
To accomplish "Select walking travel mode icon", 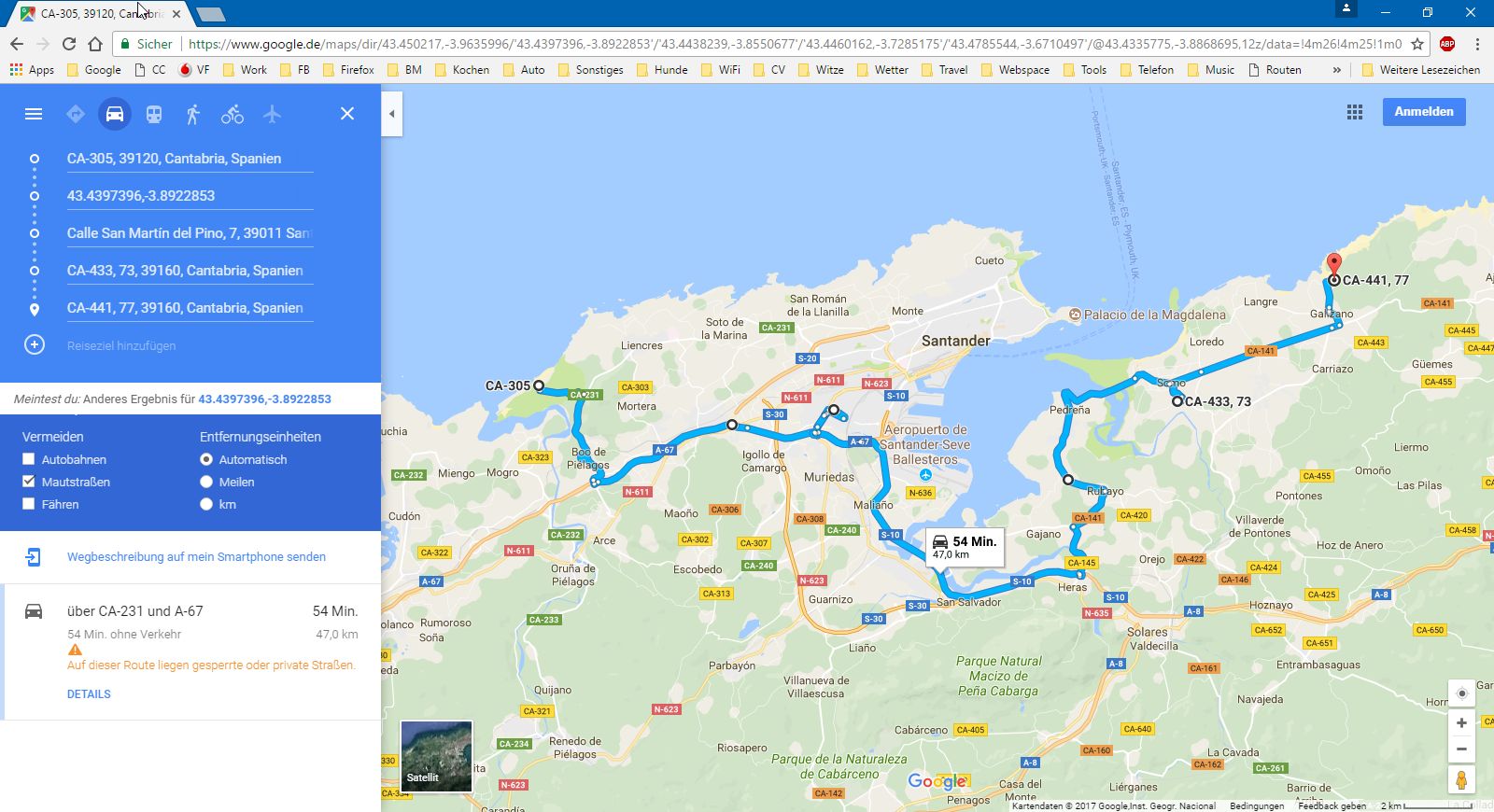I will point(192,114).
